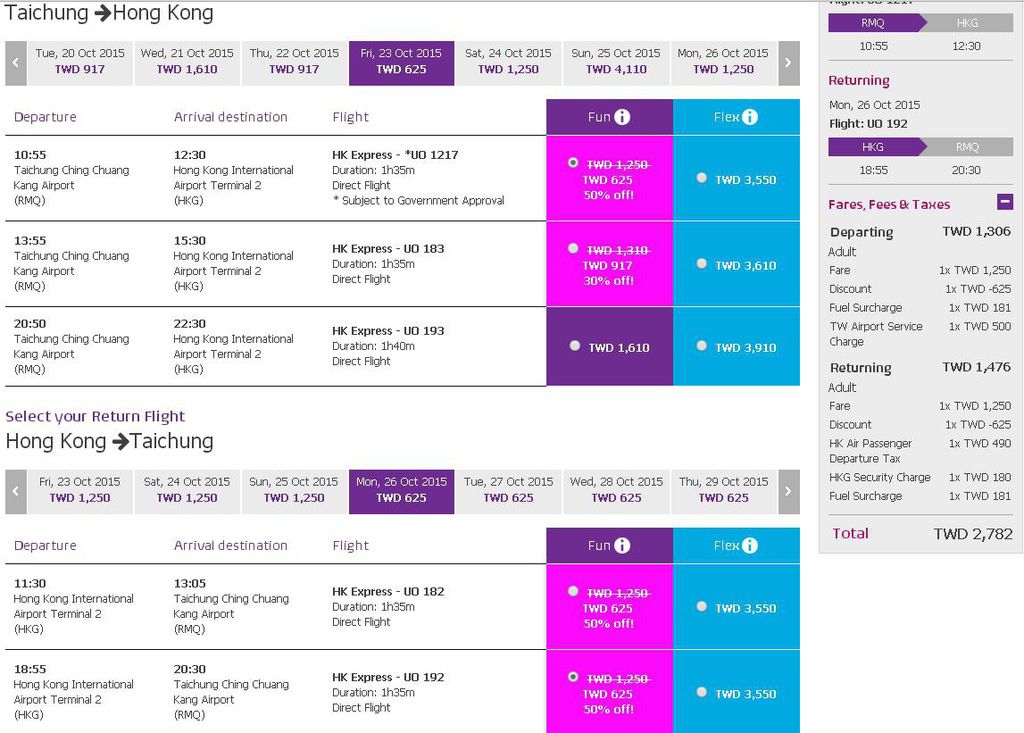Click the info icon next to outbound Flex
The width and height of the screenshot is (1024, 733).
point(750,117)
